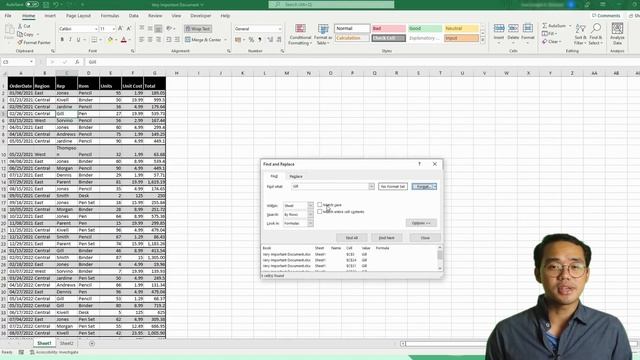Open the Look in Formulas dropdown

click(310, 223)
